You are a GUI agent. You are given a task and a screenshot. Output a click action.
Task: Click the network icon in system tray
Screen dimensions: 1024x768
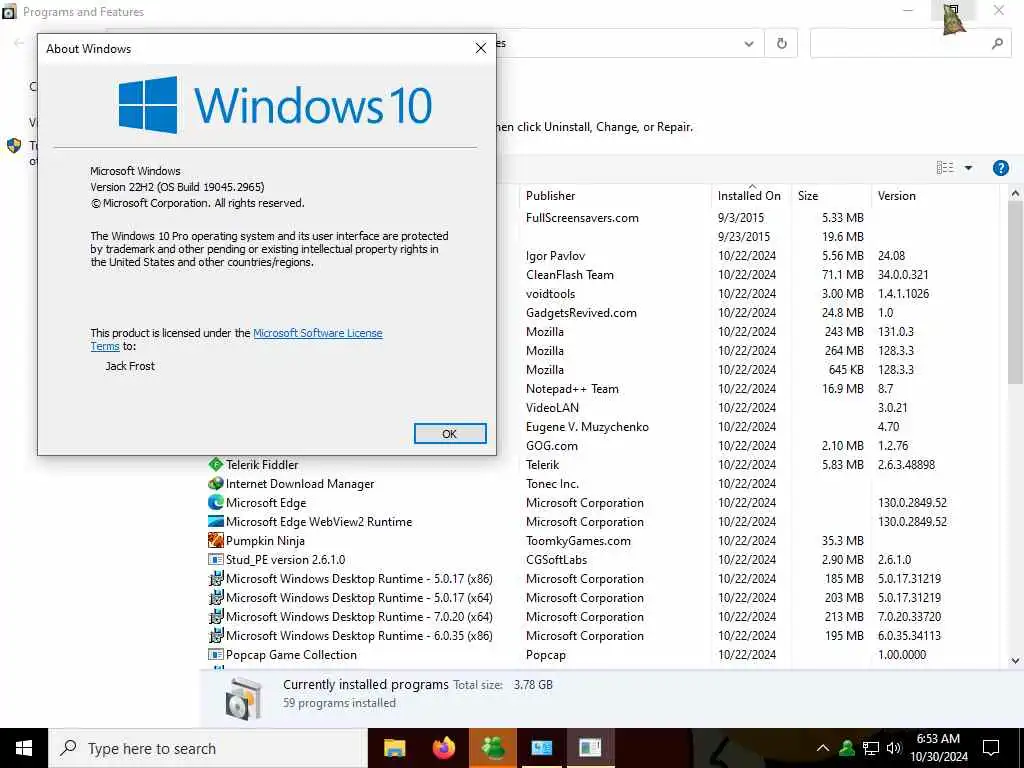pos(871,748)
